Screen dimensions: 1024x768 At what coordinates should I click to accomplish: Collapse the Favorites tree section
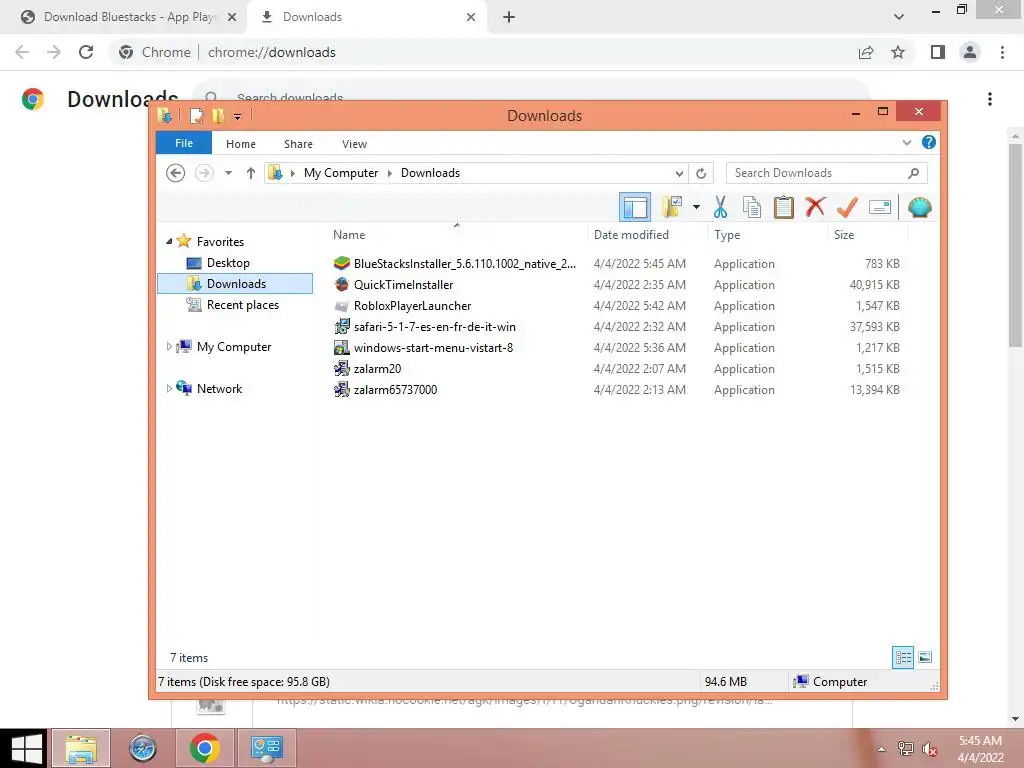point(169,241)
